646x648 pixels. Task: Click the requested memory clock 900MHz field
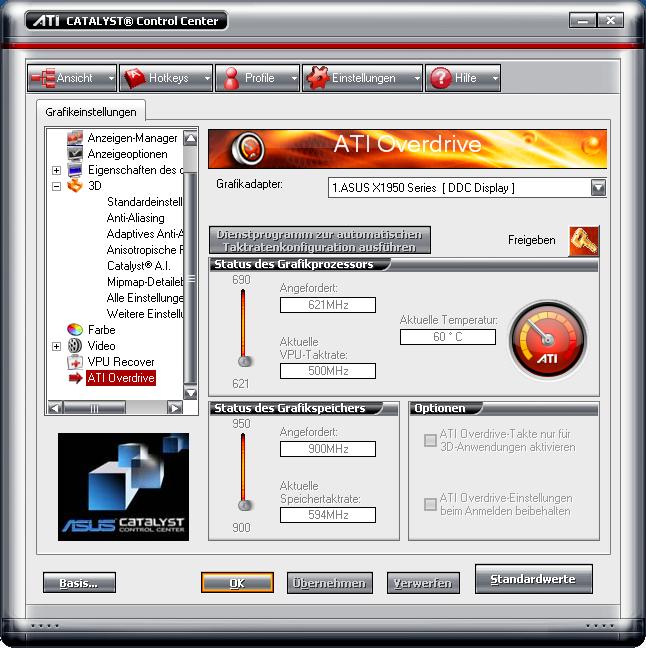point(328,449)
